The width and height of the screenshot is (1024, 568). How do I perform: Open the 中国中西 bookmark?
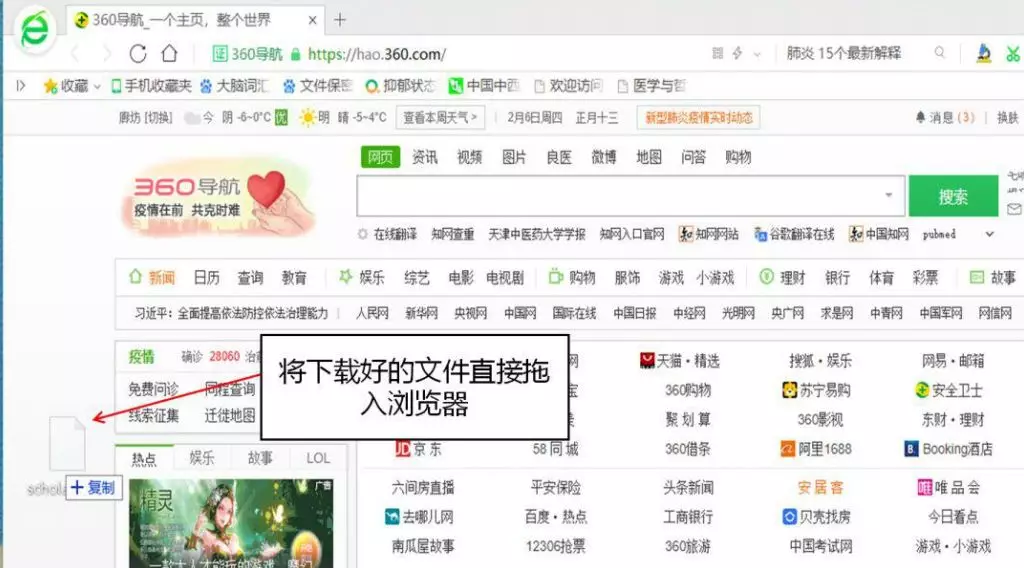484,86
